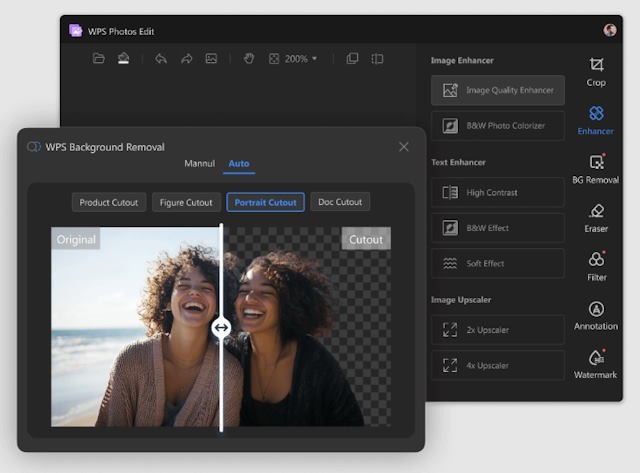
Task: Open the Crop tool in sidebar
Action: [596, 70]
